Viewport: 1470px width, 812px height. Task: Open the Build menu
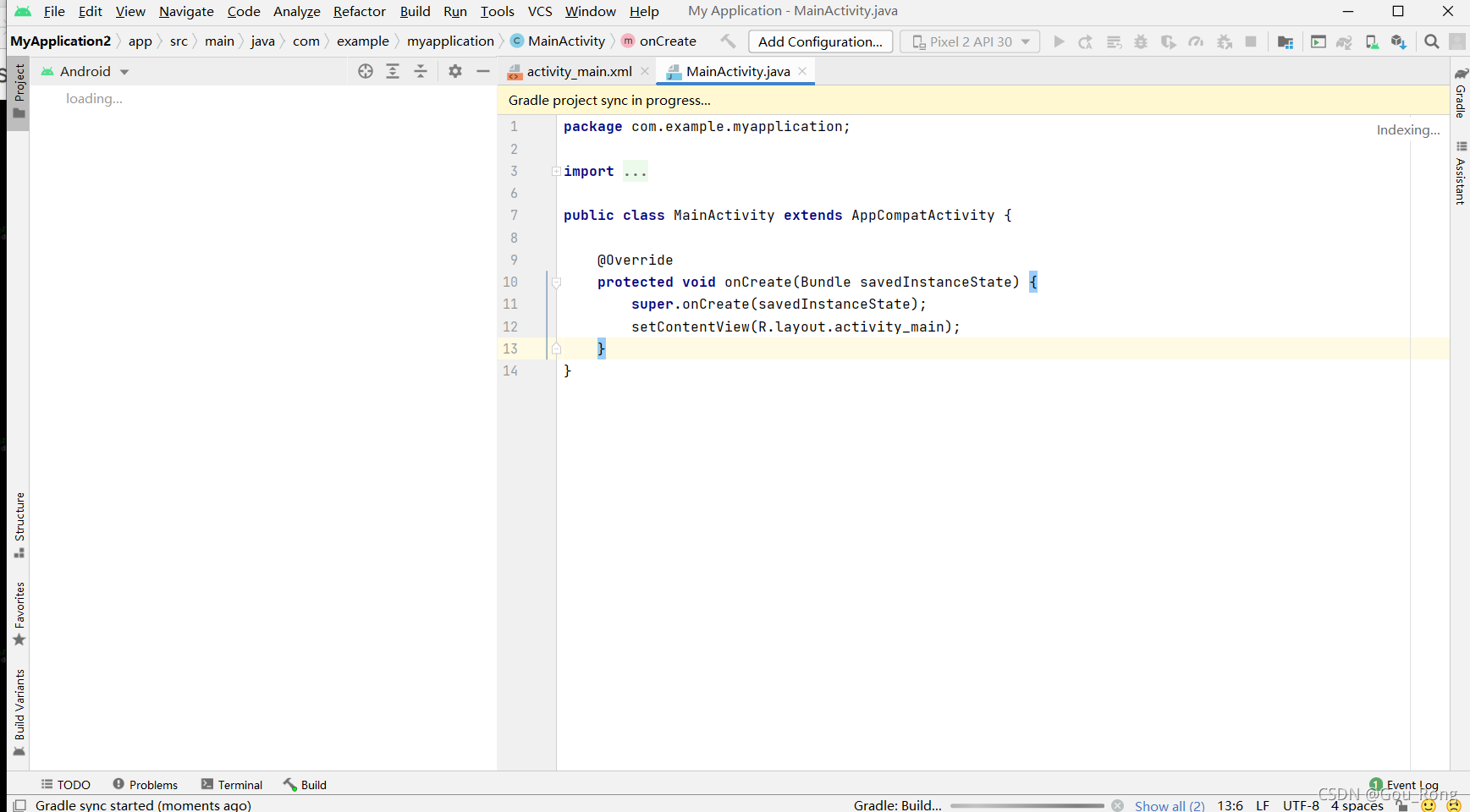coord(415,11)
